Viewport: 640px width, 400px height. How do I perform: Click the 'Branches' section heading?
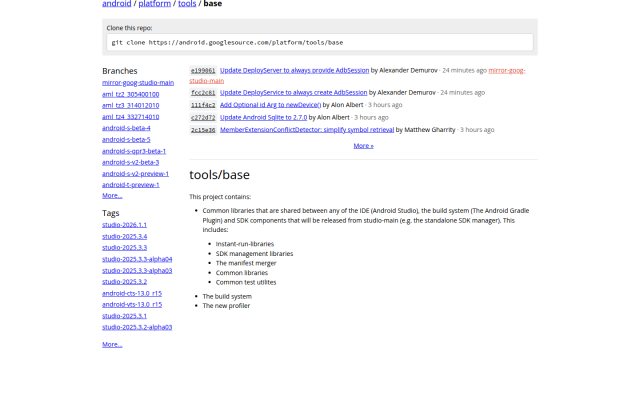120,71
